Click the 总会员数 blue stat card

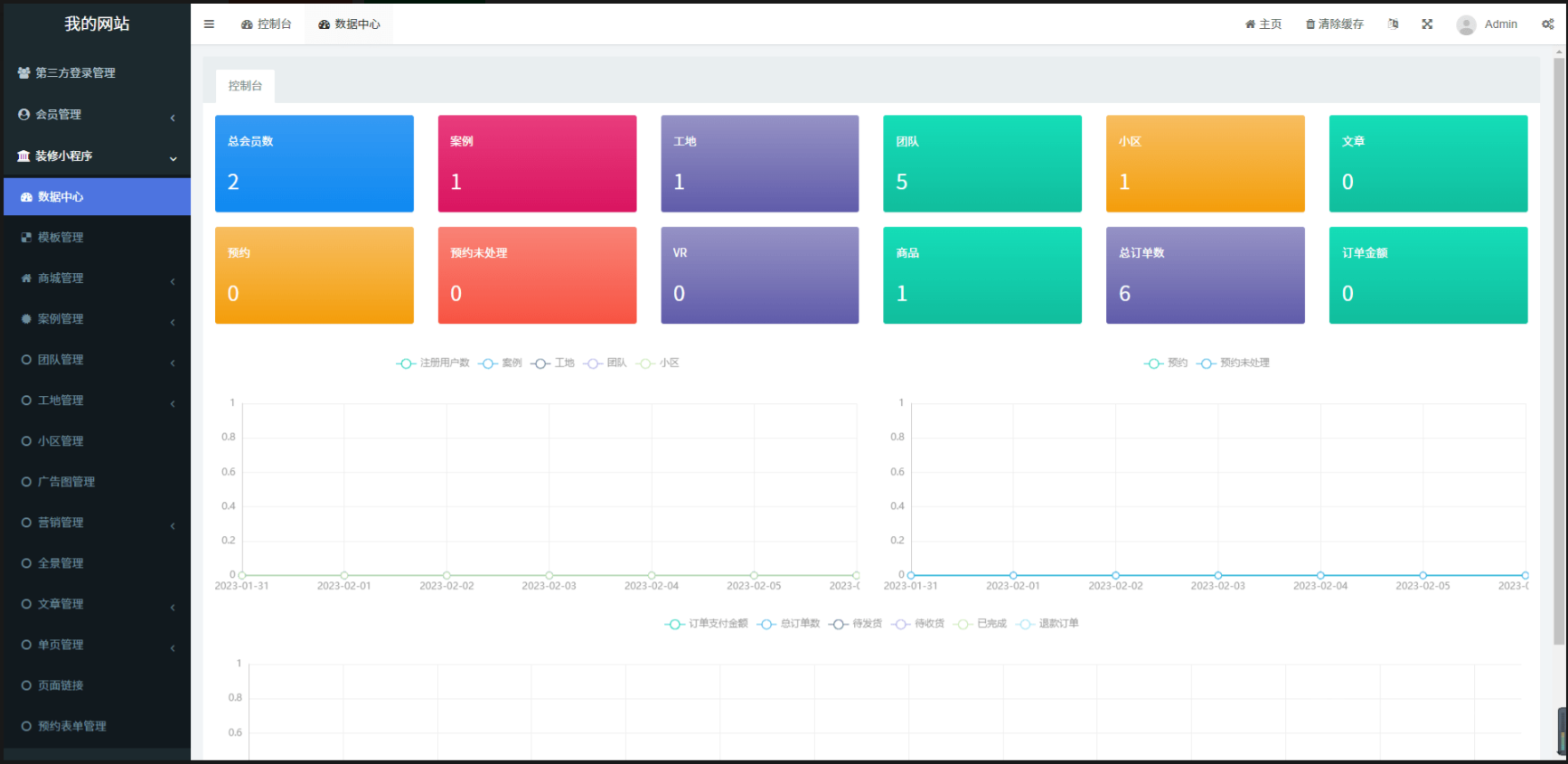(314, 164)
